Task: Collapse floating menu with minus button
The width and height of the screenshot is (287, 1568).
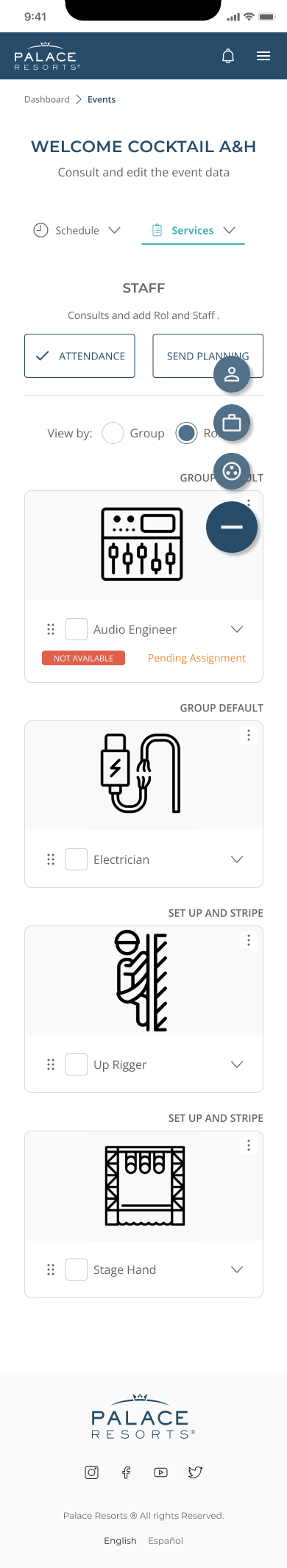Action: coord(232,526)
